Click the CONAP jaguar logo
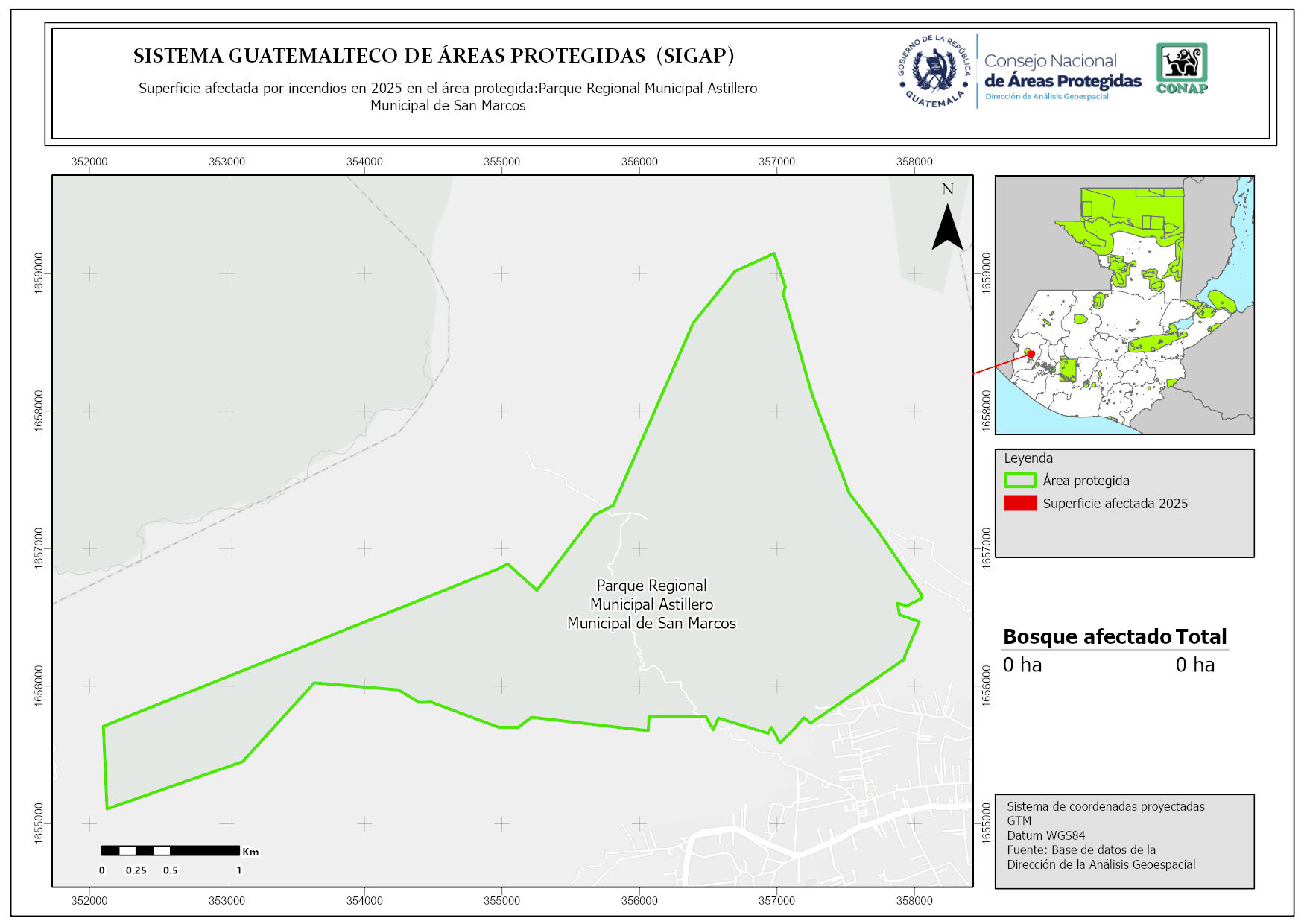 1181,68
